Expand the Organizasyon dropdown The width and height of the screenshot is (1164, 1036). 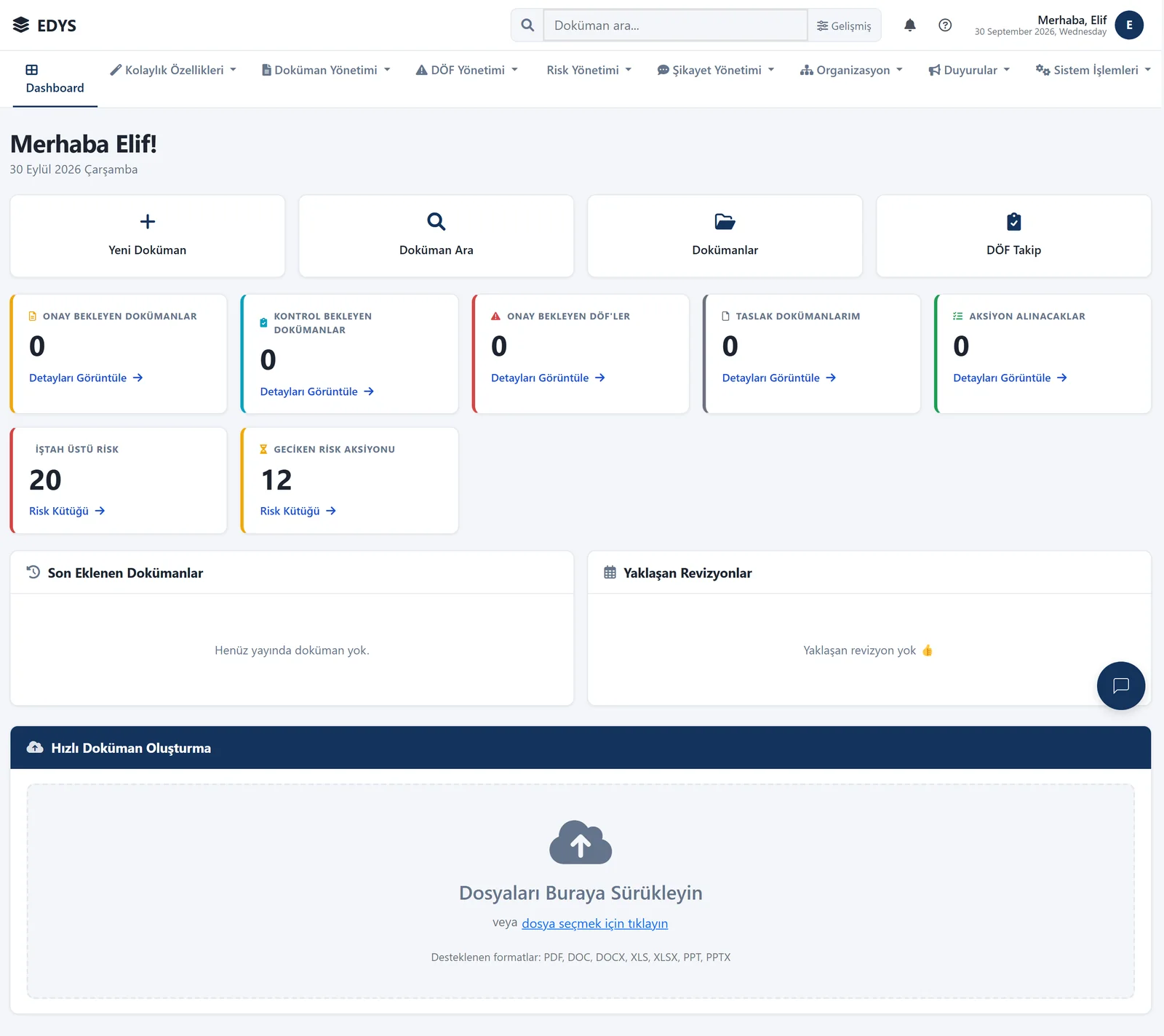coord(851,70)
